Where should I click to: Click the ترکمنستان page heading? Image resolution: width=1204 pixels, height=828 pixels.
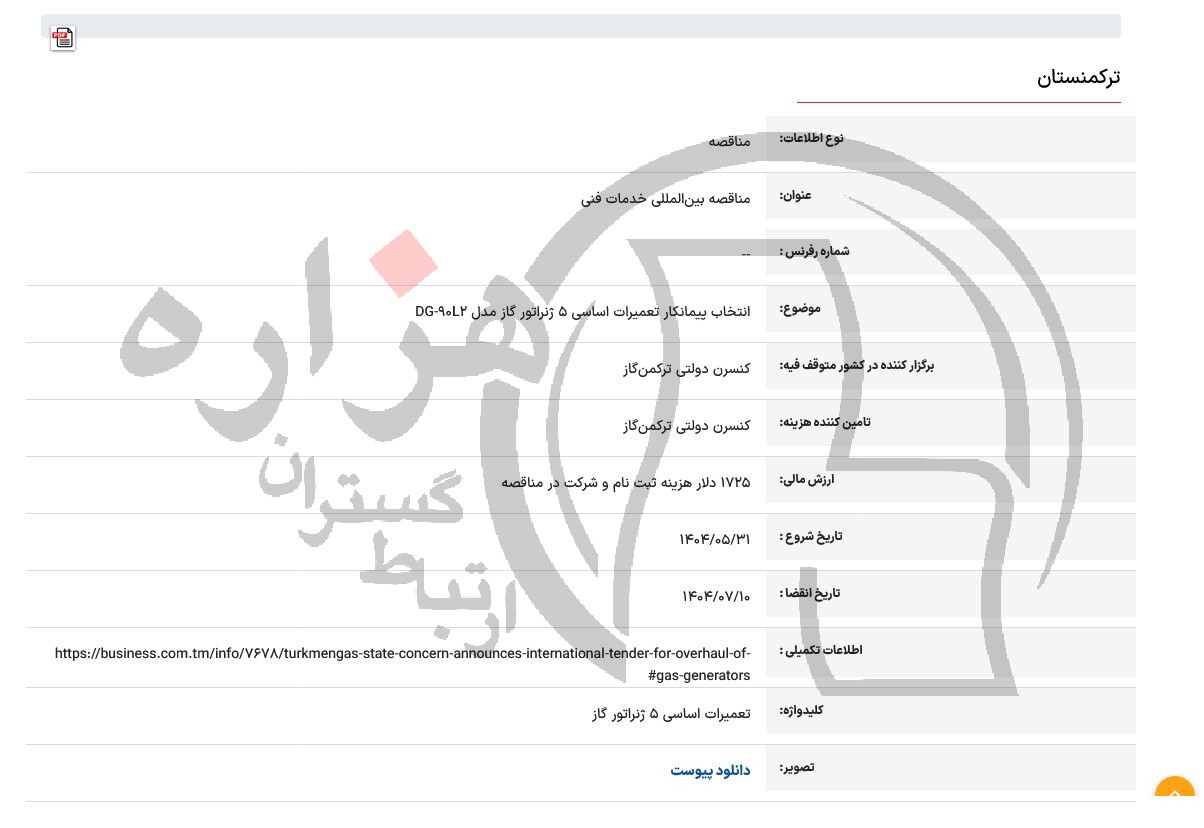[x=1079, y=76]
